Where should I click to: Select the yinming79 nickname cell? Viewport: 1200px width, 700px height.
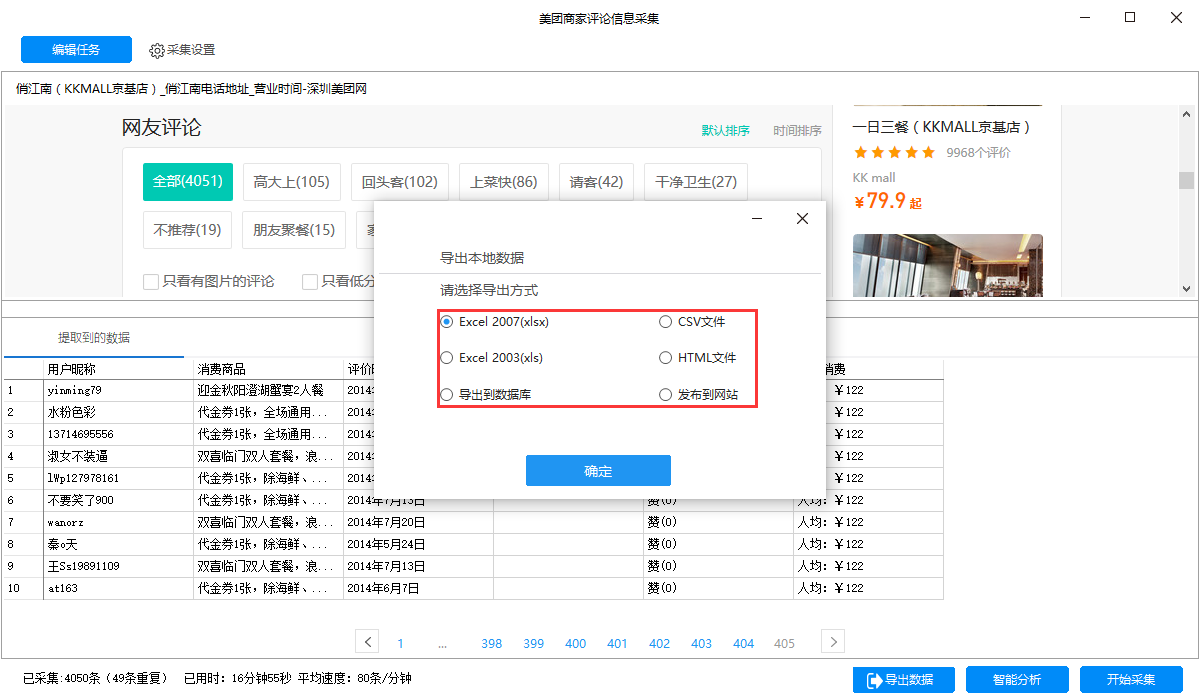119,390
